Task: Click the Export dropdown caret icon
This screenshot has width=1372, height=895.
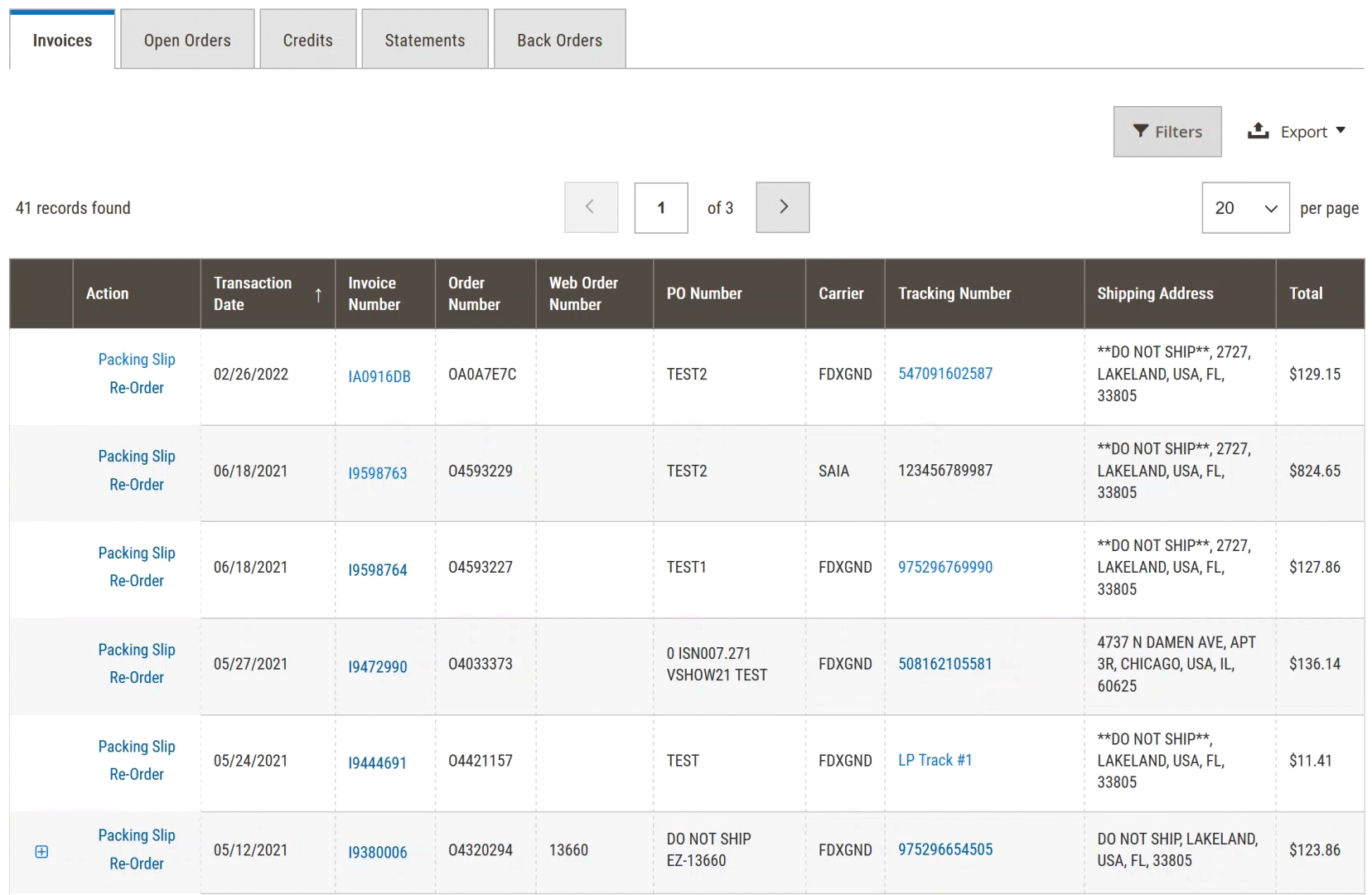Action: point(1342,131)
